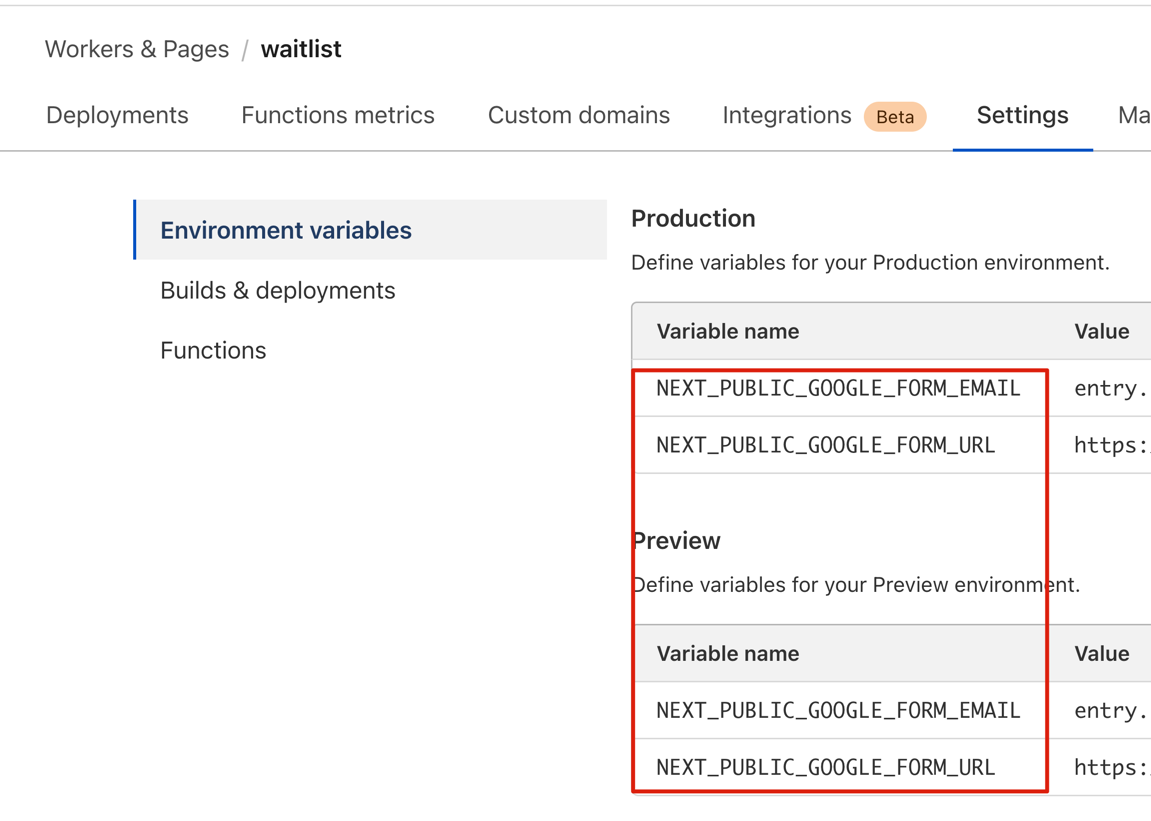Viewport: 1151px width, 821px height.
Task: Open the Functions settings section
Action: pyautogui.click(x=213, y=350)
